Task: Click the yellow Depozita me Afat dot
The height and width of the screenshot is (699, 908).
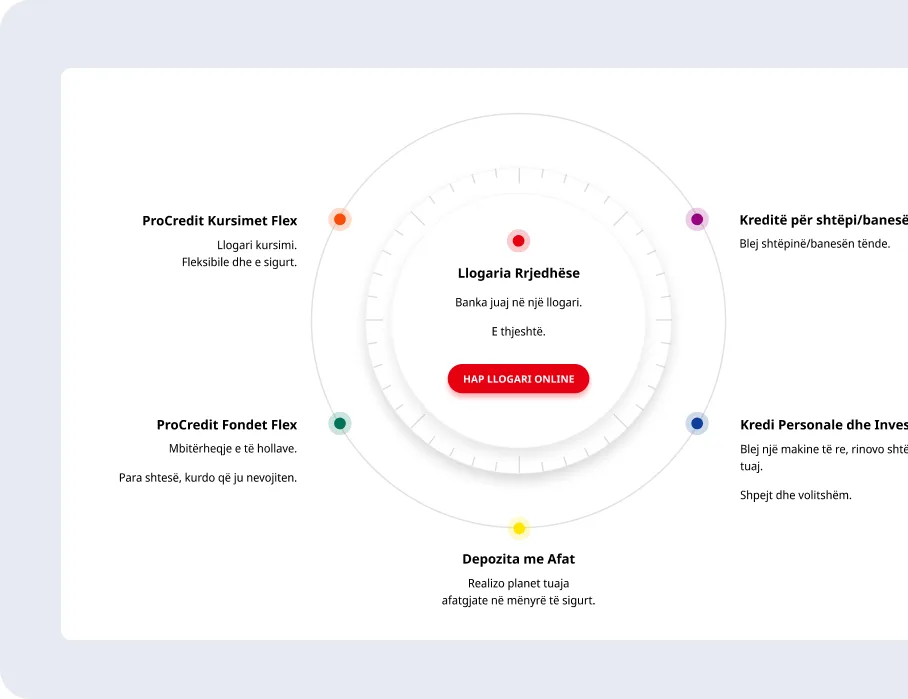Action: (x=519, y=528)
